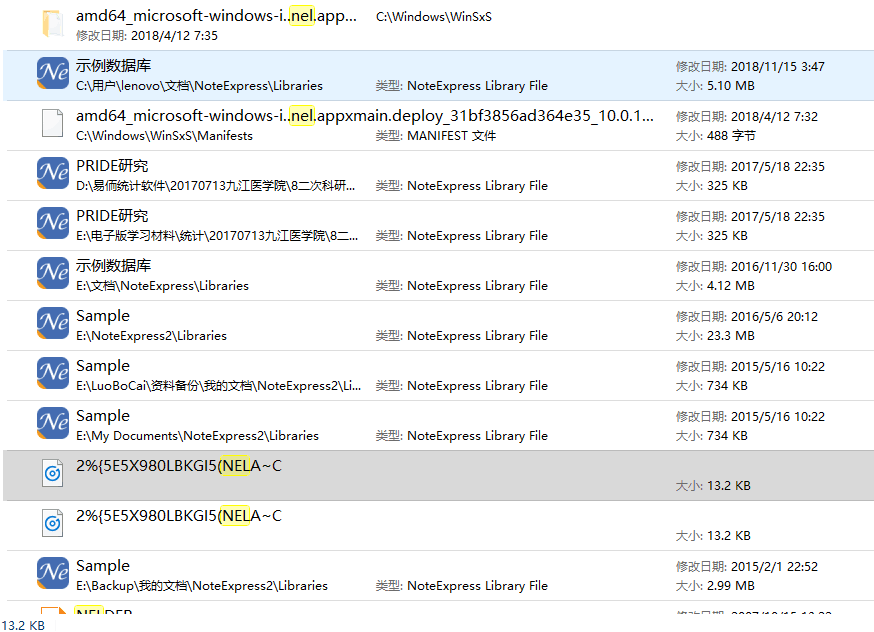Viewport: 874px width, 632px height.
Task: Click modified date 2018/4/12 7:35
Action: [174, 36]
